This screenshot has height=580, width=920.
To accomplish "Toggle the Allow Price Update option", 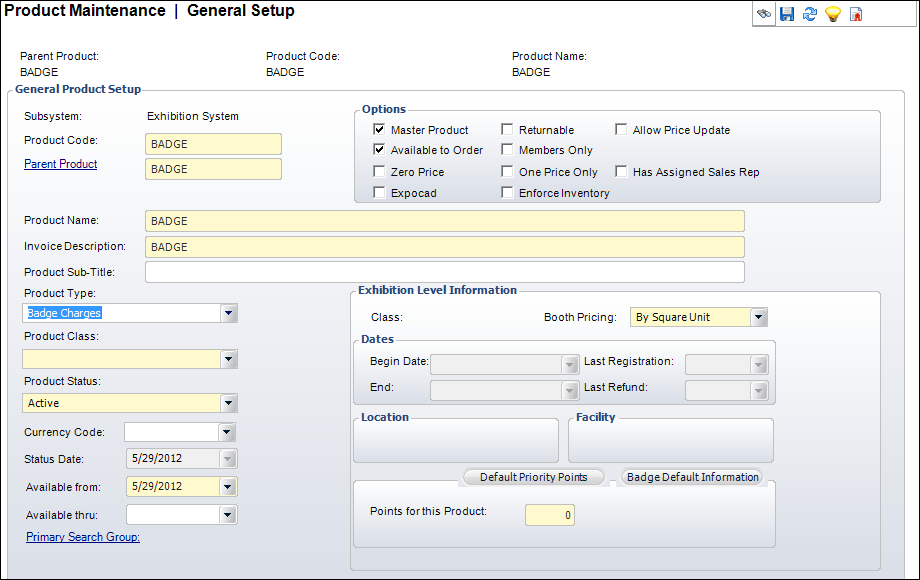I will point(621,129).
